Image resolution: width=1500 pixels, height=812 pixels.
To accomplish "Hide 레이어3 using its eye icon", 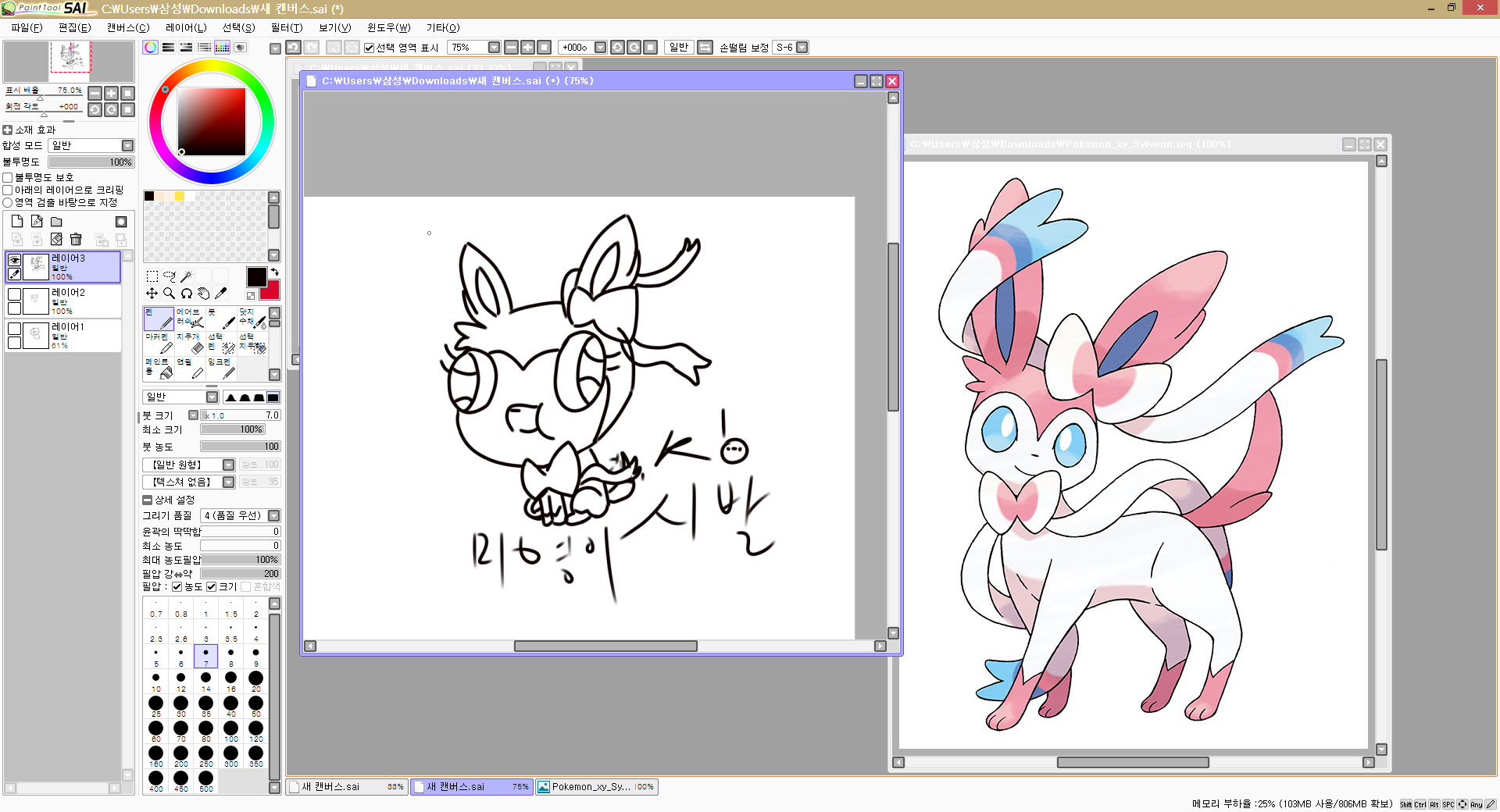I will click(14, 260).
